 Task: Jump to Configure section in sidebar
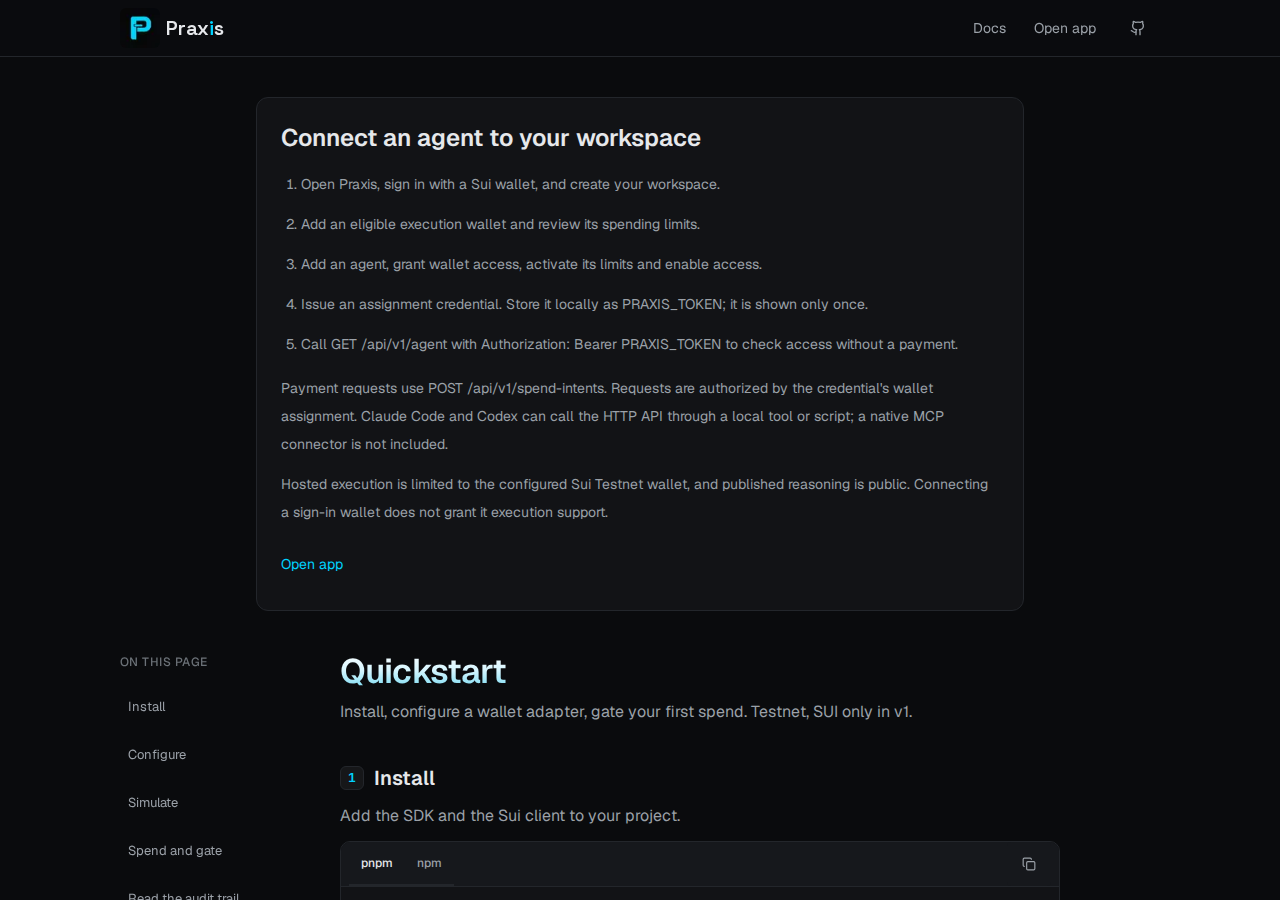(157, 755)
